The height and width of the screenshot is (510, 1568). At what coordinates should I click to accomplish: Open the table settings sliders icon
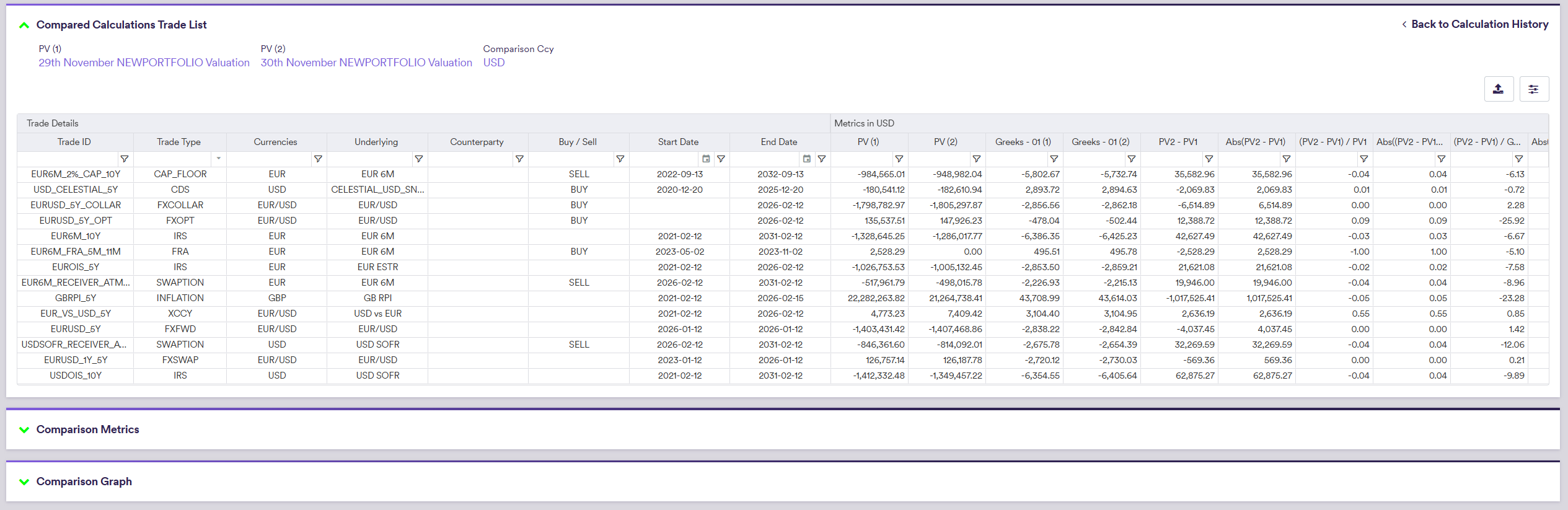tap(1533, 89)
